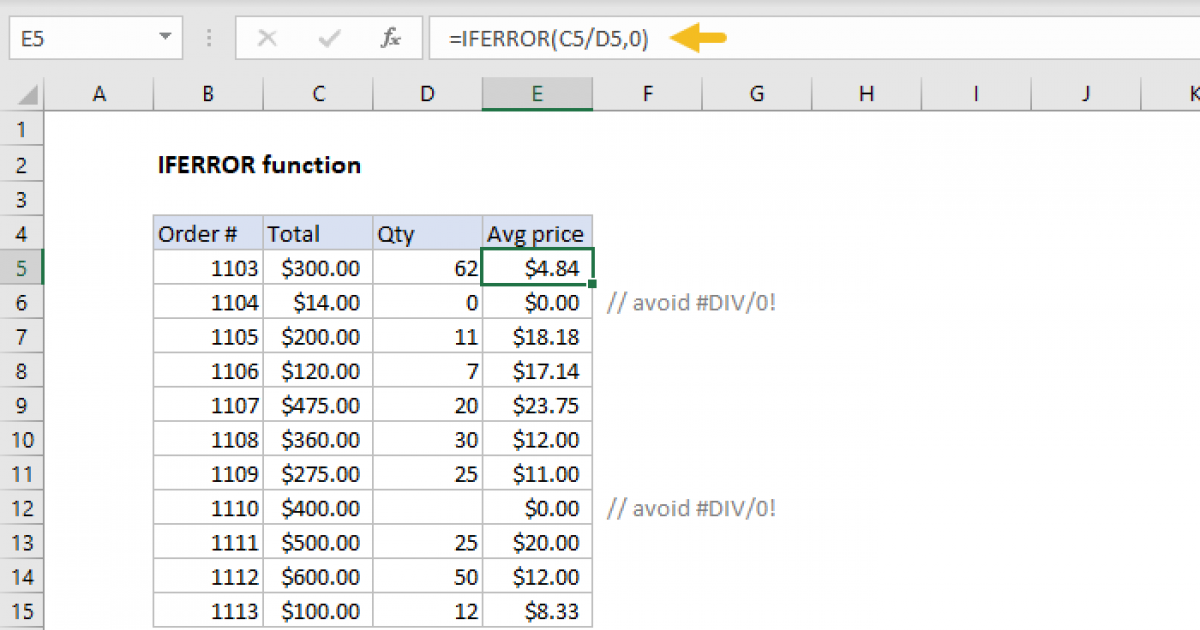The height and width of the screenshot is (630, 1200).
Task: Click the empty Qty cell for order 1110
Action: tap(427, 508)
